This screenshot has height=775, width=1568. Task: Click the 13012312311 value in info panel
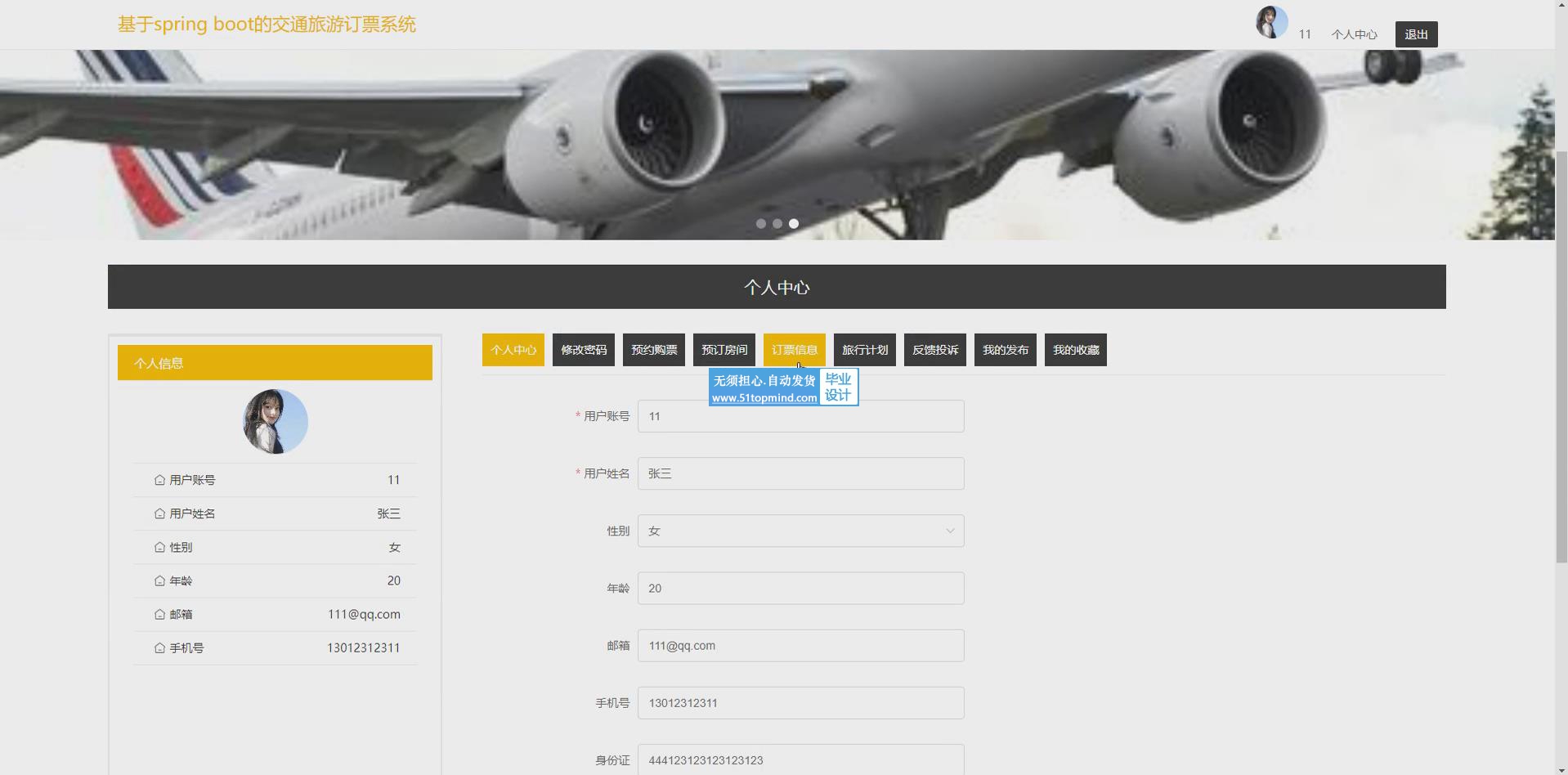click(364, 647)
